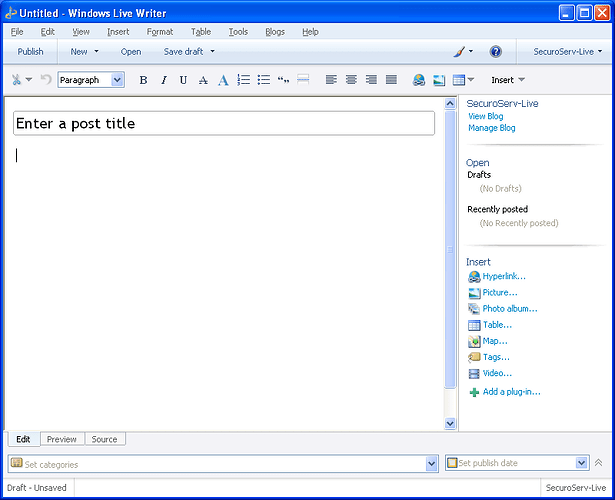Viewport: 615px width, 500px height.
Task: Click the View Blog link
Action: [486, 116]
